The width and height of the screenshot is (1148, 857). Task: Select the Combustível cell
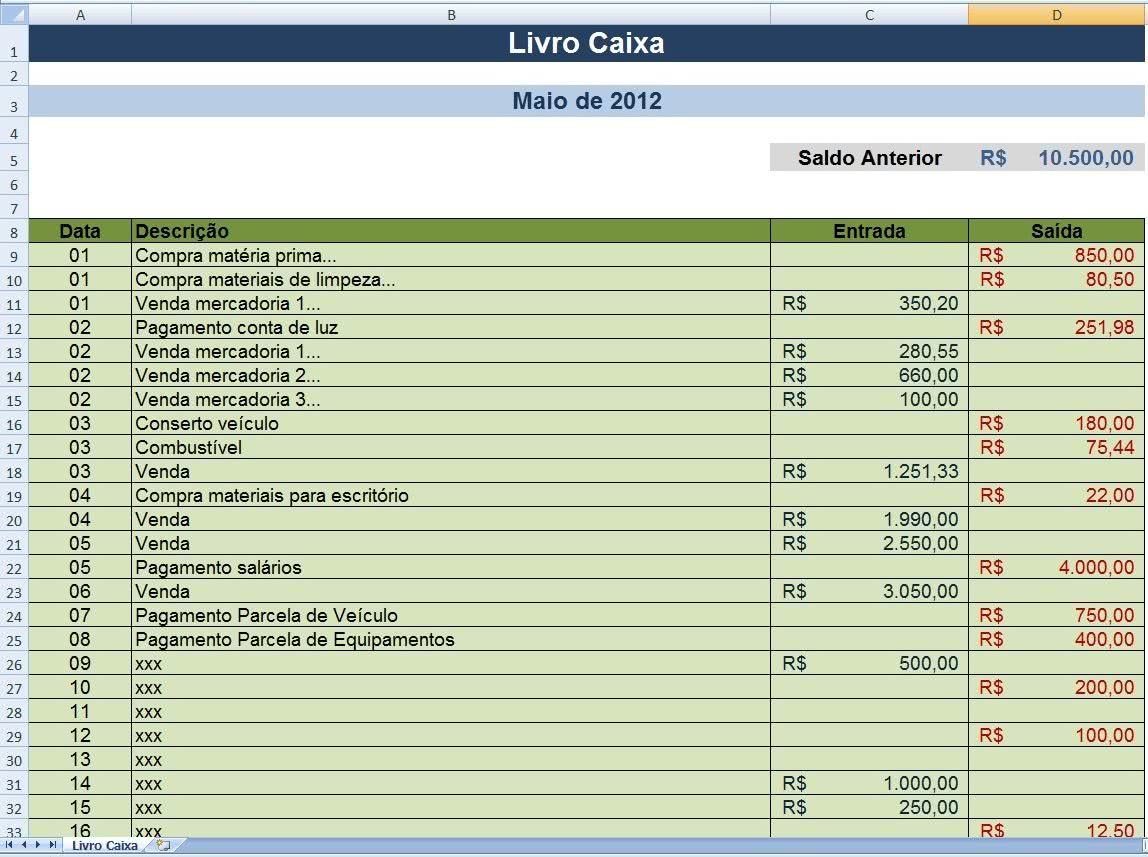coord(451,447)
